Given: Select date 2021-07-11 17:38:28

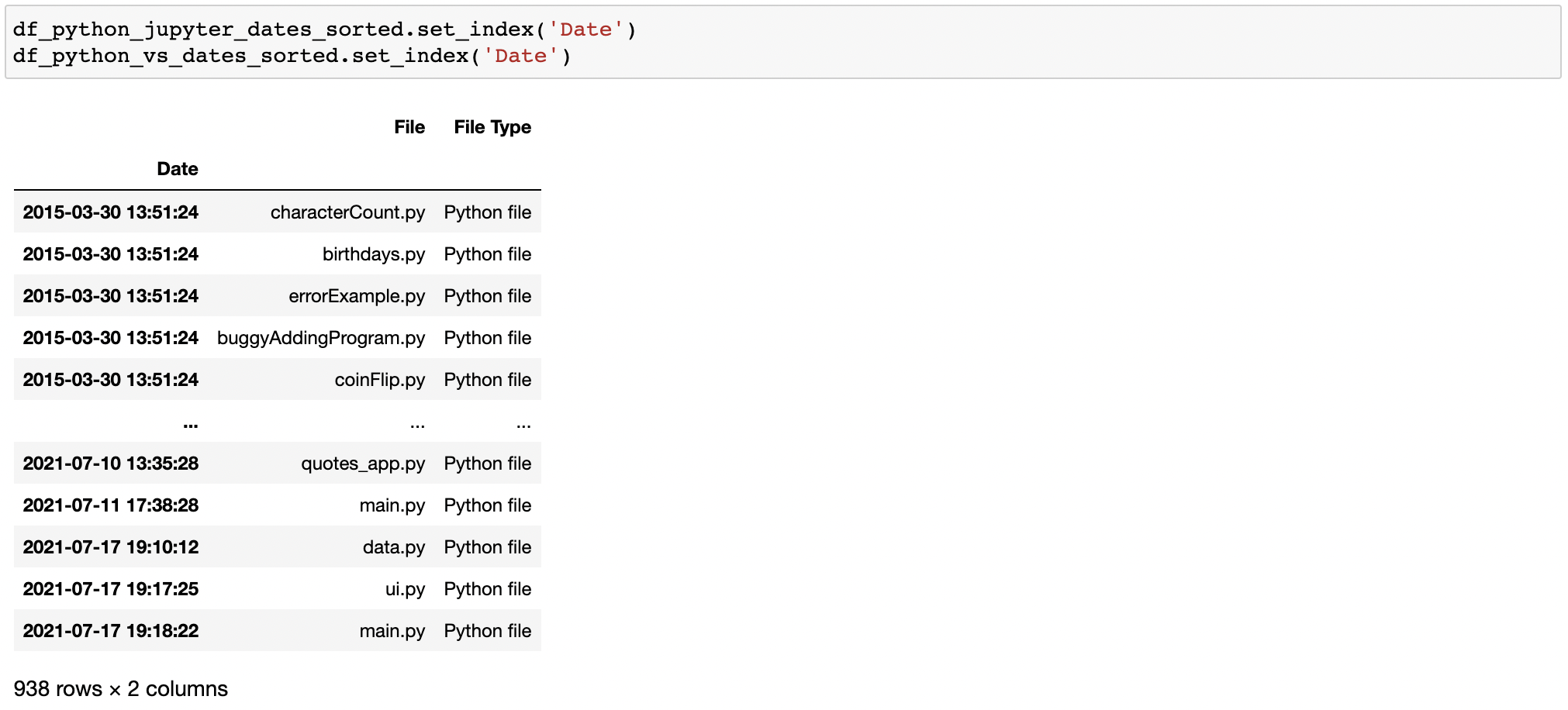Looking at the screenshot, I should coord(111,505).
